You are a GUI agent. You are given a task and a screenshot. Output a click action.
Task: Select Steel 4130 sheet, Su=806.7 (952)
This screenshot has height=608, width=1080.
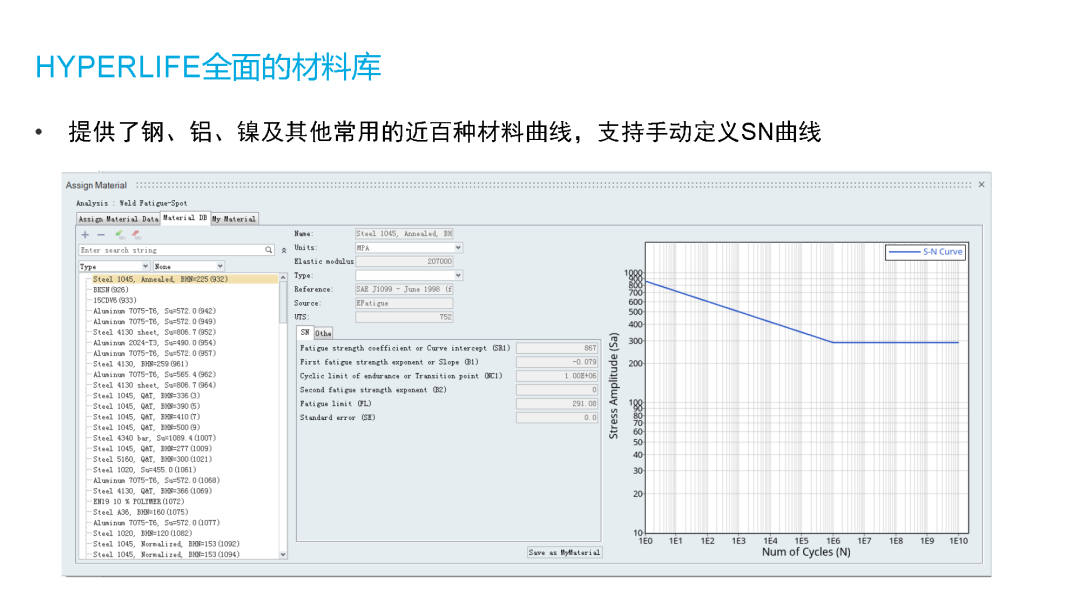154,332
